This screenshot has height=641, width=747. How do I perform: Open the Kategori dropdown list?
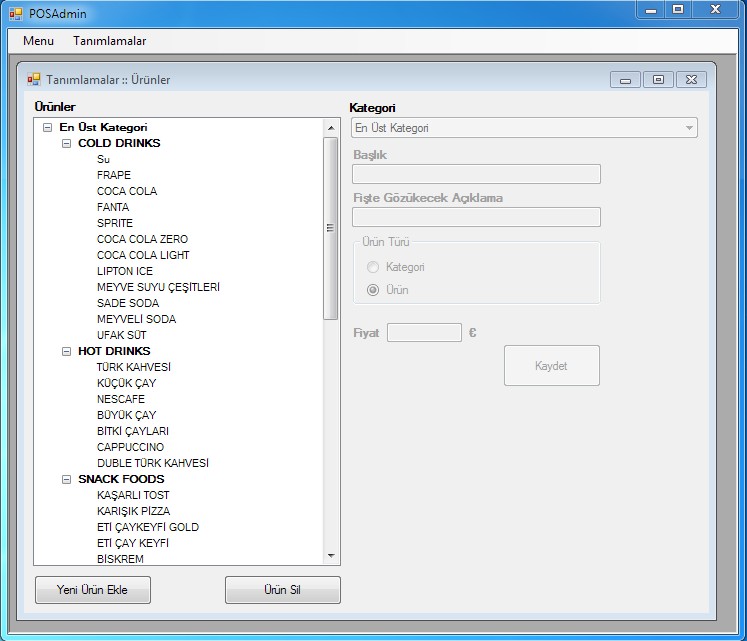(x=689, y=128)
